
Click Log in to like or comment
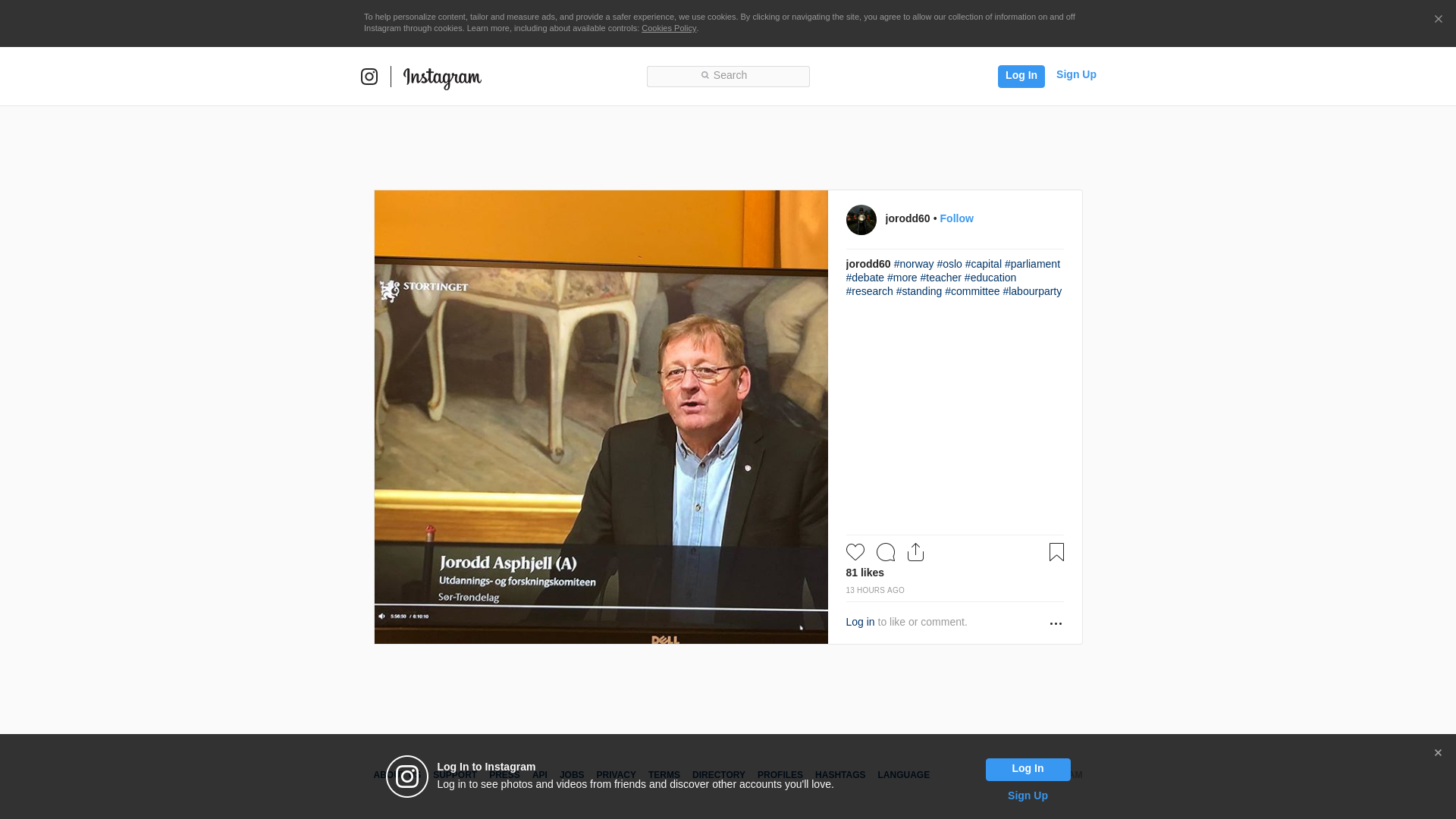click(x=860, y=622)
